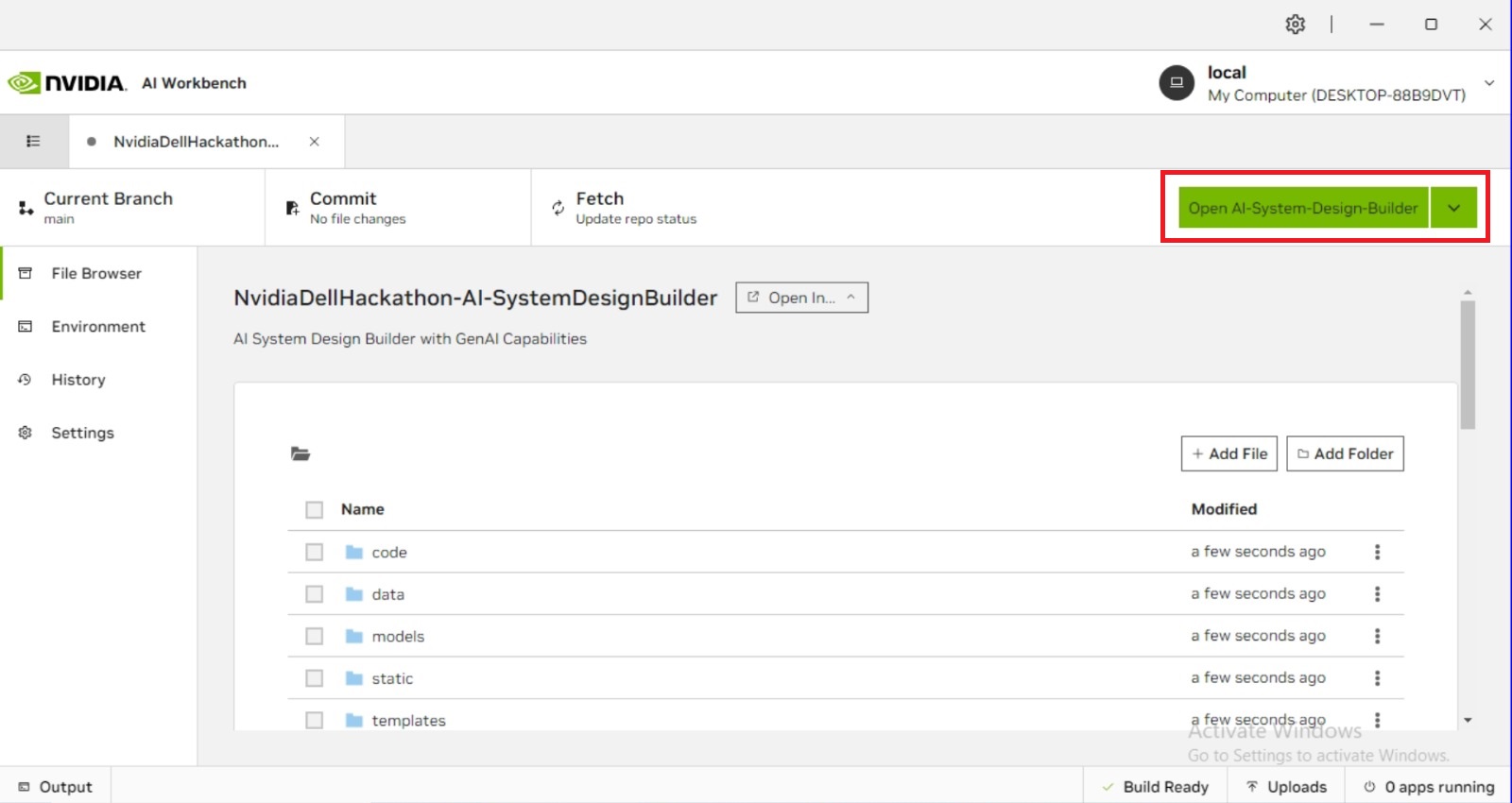Click the file list vertical scrollbar
Viewport: 1512px width, 803px height.
coord(1468,365)
